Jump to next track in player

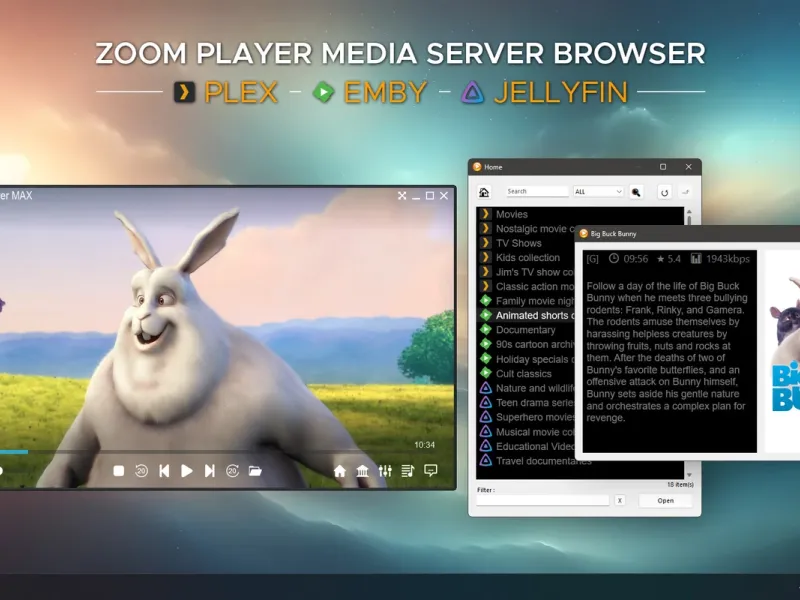[209, 471]
